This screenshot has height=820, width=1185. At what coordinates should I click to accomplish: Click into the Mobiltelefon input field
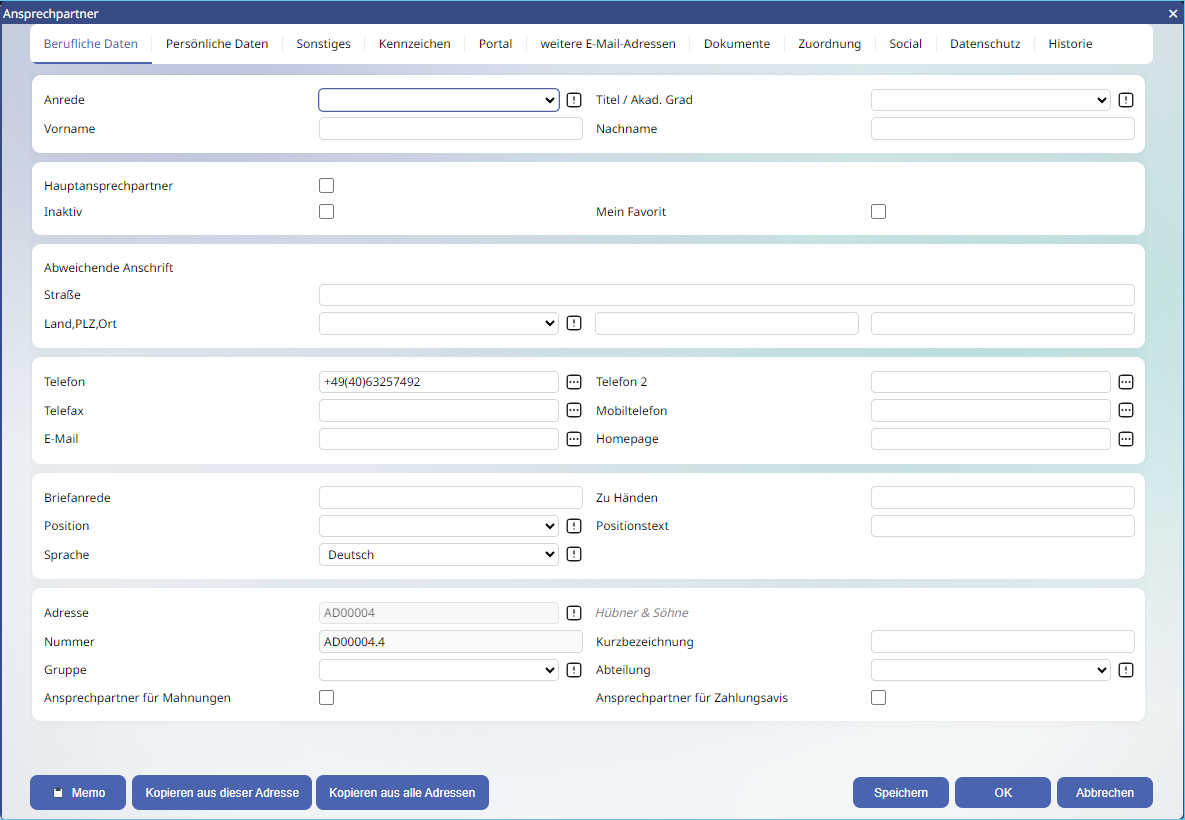[x=991, y=410]
